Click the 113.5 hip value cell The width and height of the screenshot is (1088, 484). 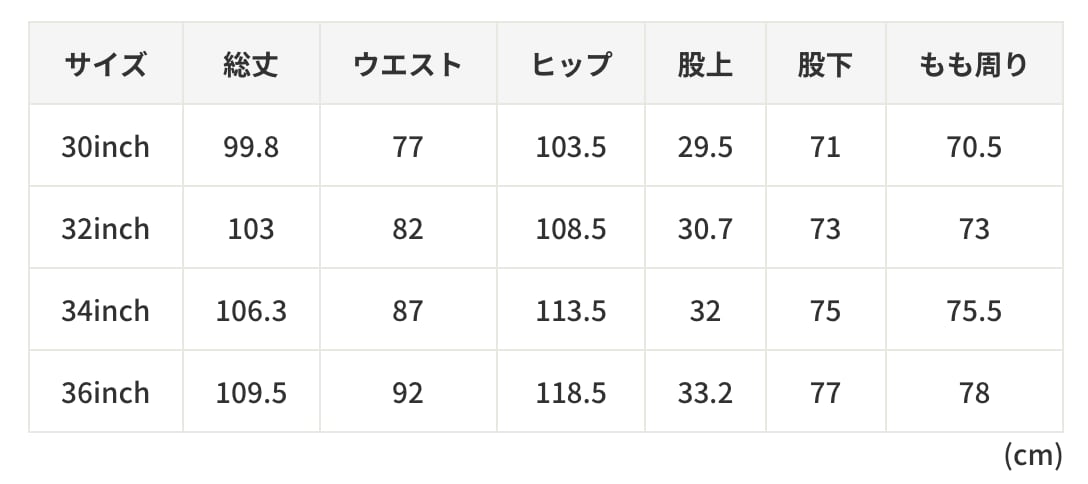point(570,311)
